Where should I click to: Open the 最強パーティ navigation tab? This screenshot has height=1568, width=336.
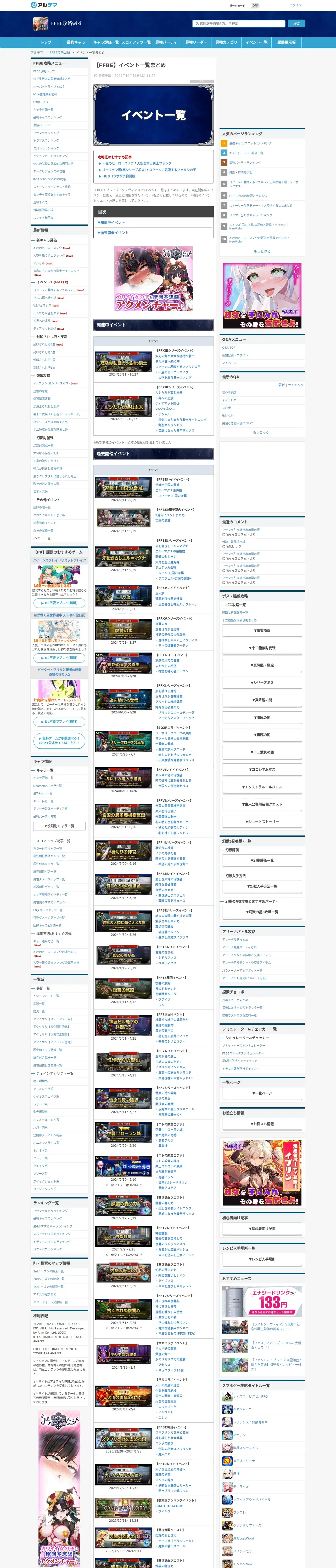click(166, 43)
